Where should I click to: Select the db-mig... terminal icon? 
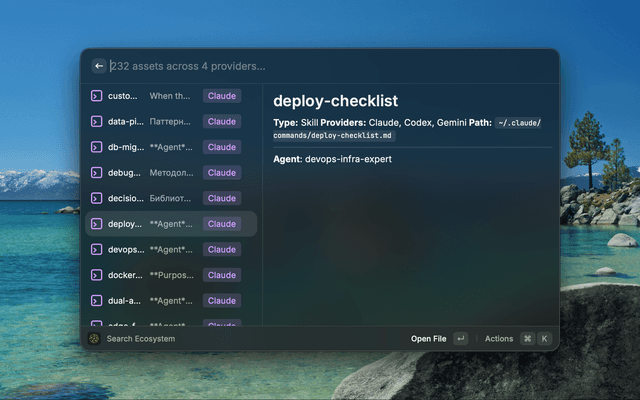click(x=96, y=147)
